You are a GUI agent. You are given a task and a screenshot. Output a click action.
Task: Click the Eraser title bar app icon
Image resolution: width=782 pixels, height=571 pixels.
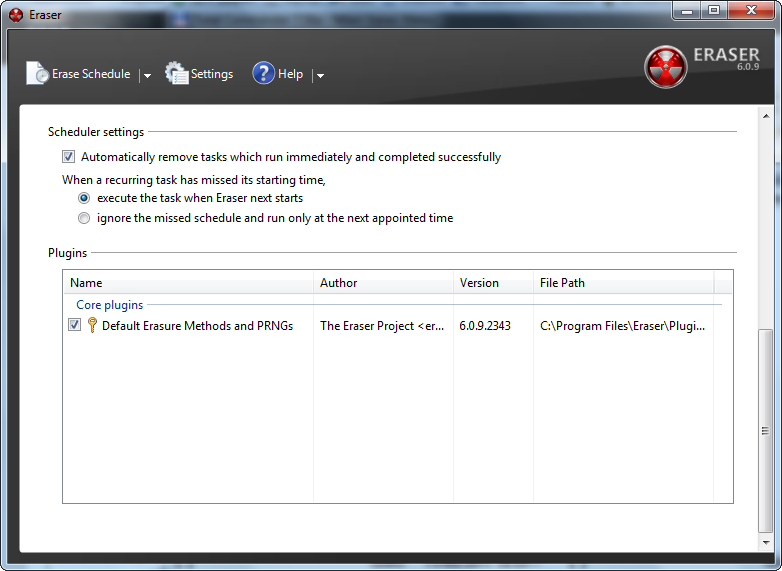pos(16,15)
